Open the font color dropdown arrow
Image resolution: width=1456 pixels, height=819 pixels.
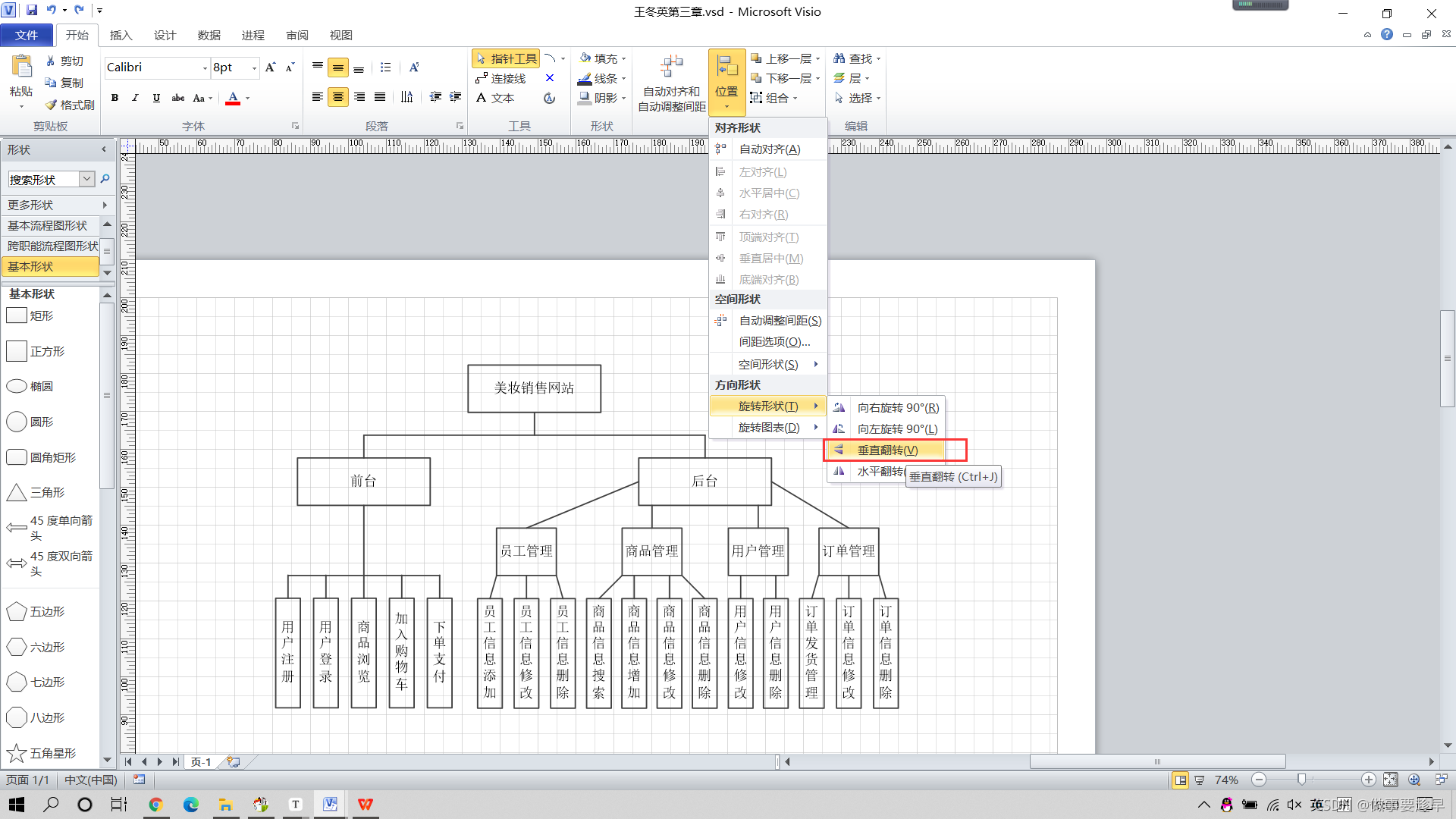tap(247, 98)
